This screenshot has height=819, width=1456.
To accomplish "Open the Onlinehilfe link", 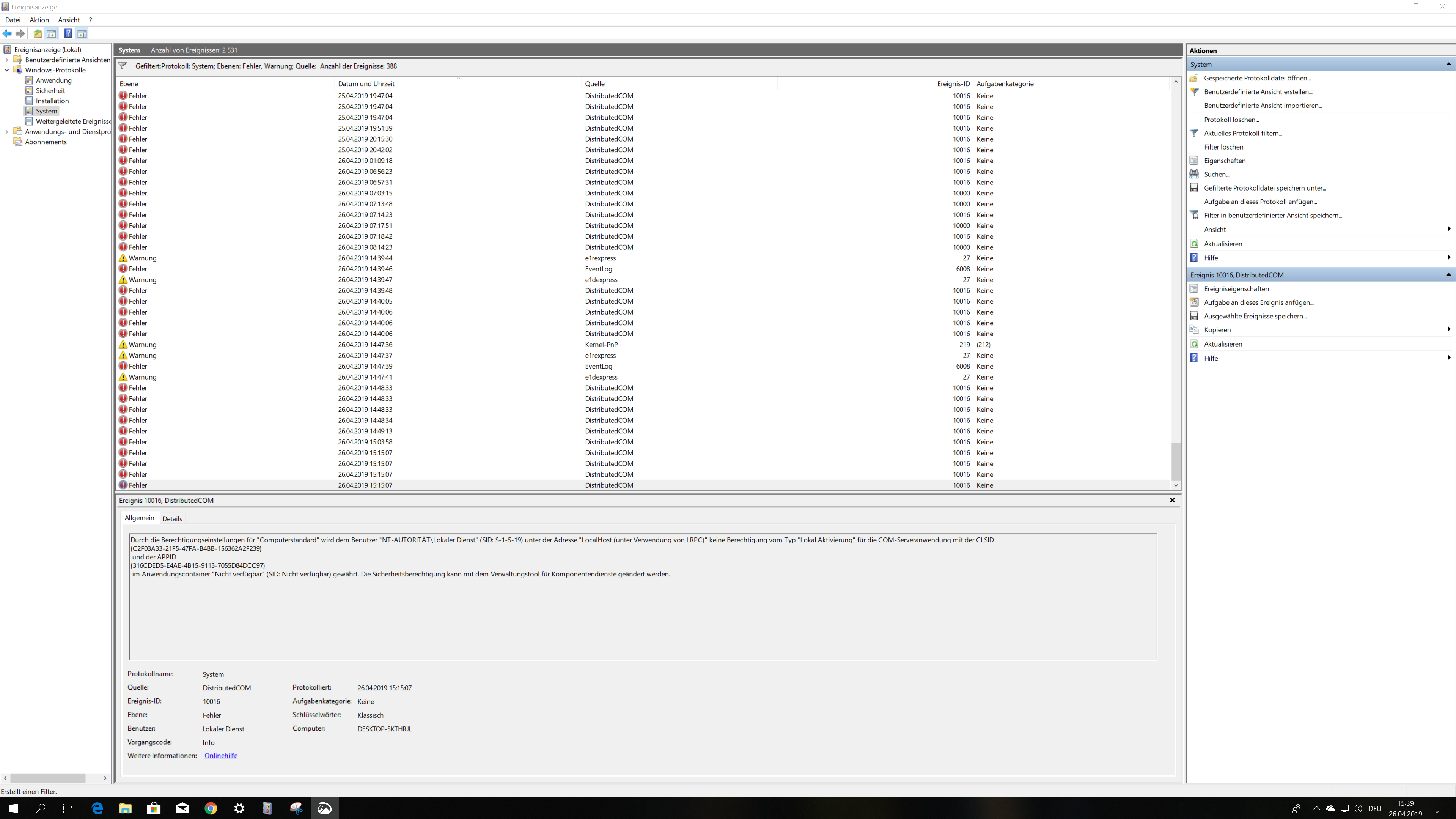I will [x=220, y=756].
